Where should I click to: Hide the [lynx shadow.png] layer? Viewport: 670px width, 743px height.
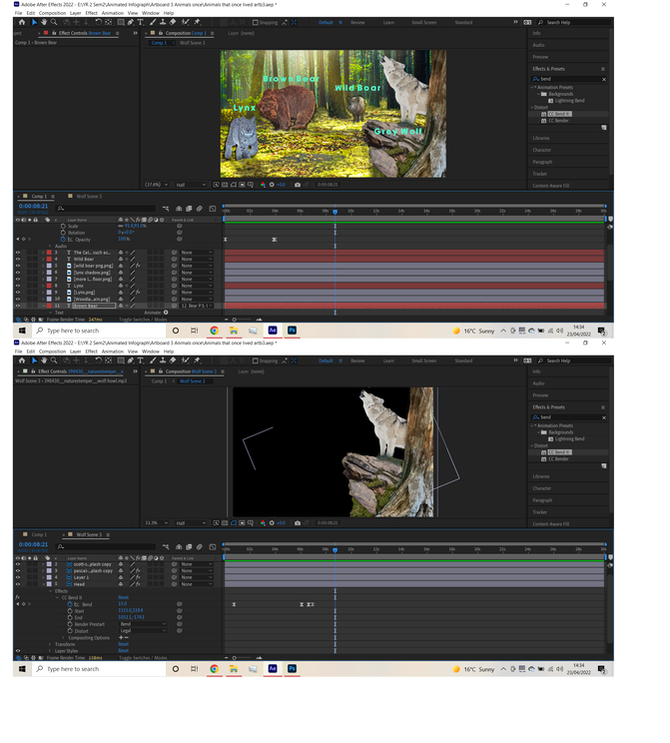coord(18,272)
